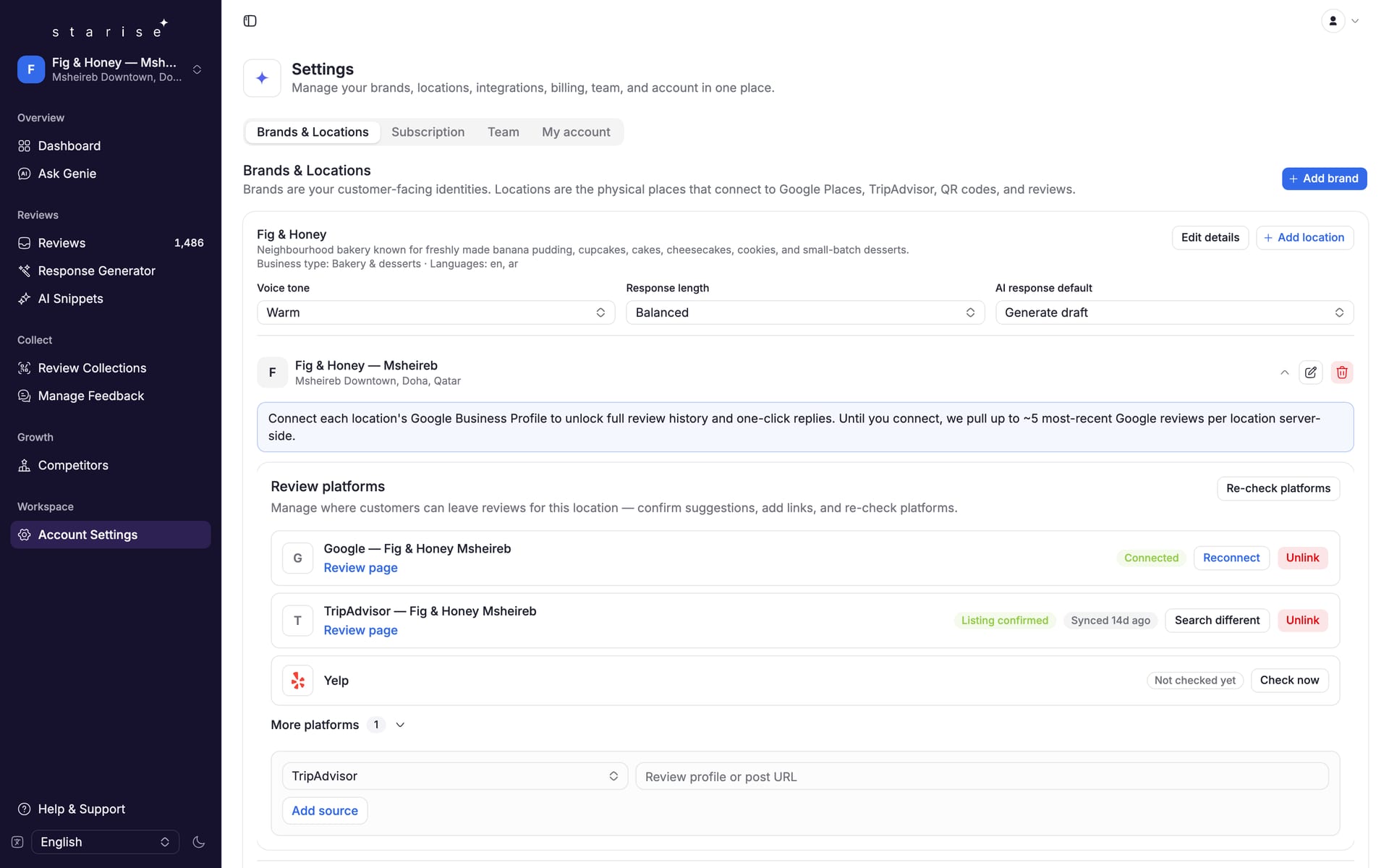Click the AI Snippets sparkle icon
1389x868 pixels.
pyautogui.click(x=25, y=299)
